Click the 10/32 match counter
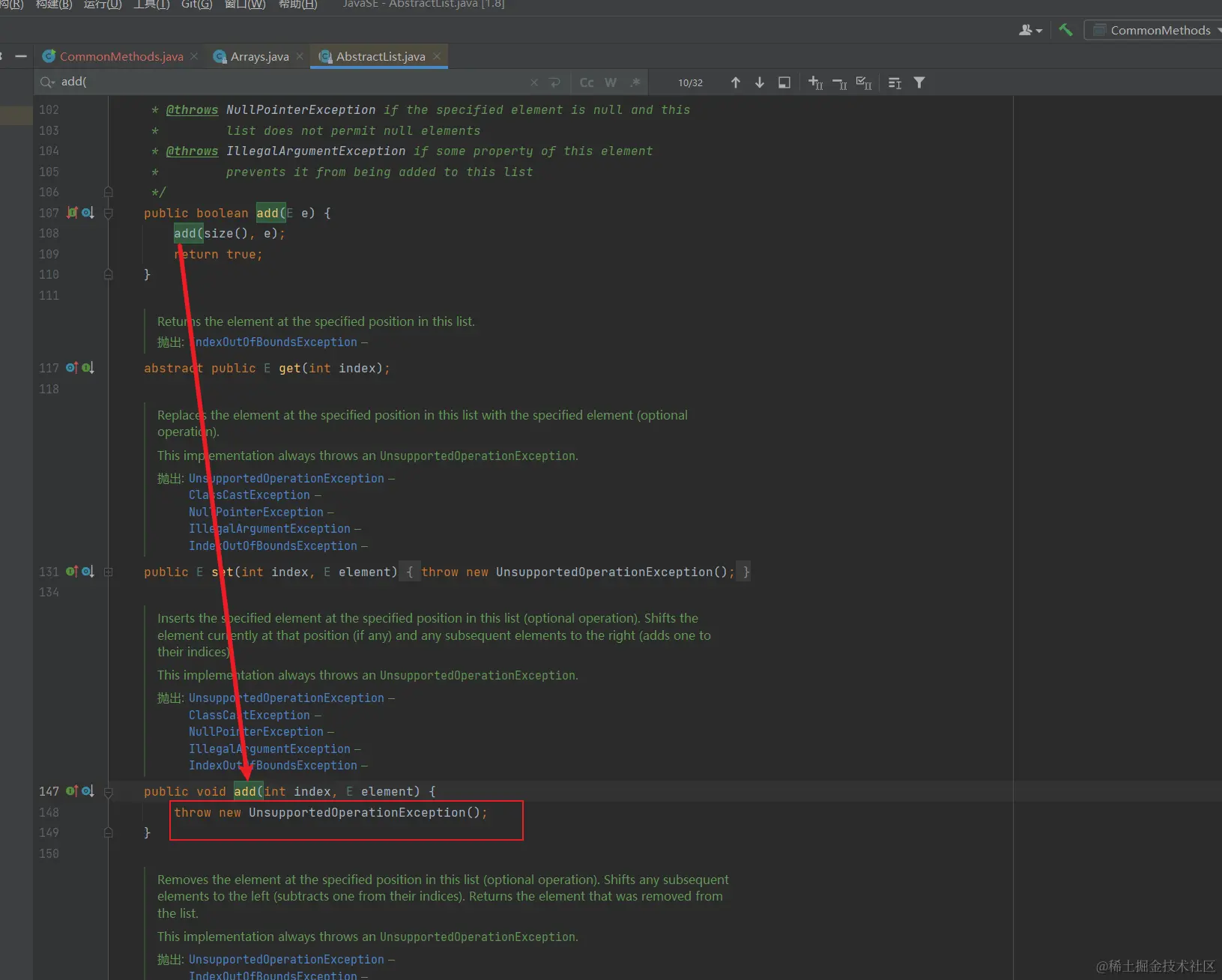This screenshot has width=1222, height=980. (x=690, y=82)
